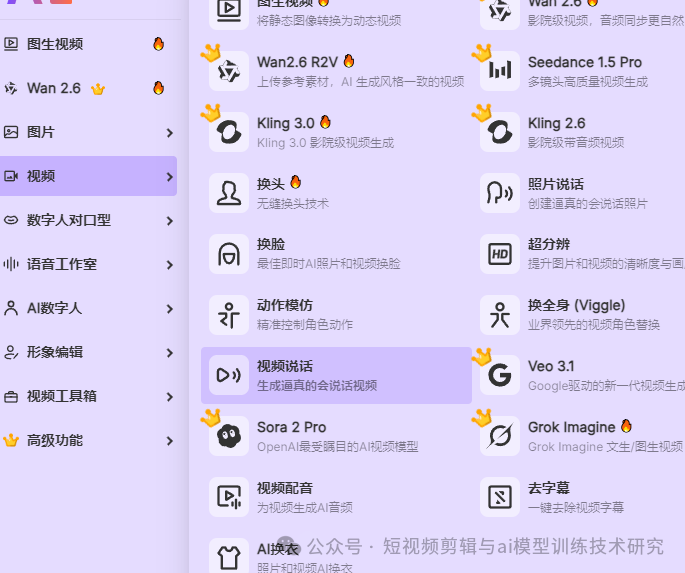The height and width of the screenshot is (573, 685).
Task: Open the Sora 2 Pro title link
Action: [x=291, y=427]
